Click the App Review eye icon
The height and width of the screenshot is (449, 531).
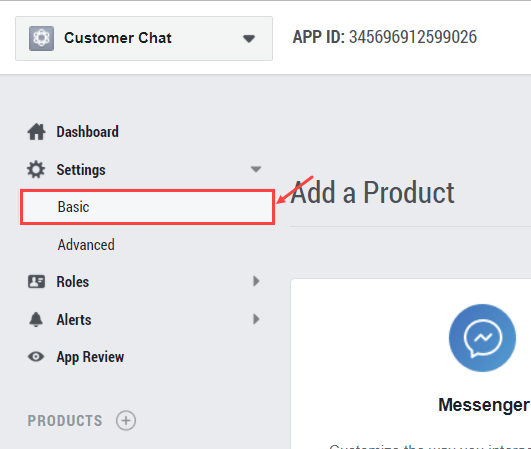pos(36,357)
